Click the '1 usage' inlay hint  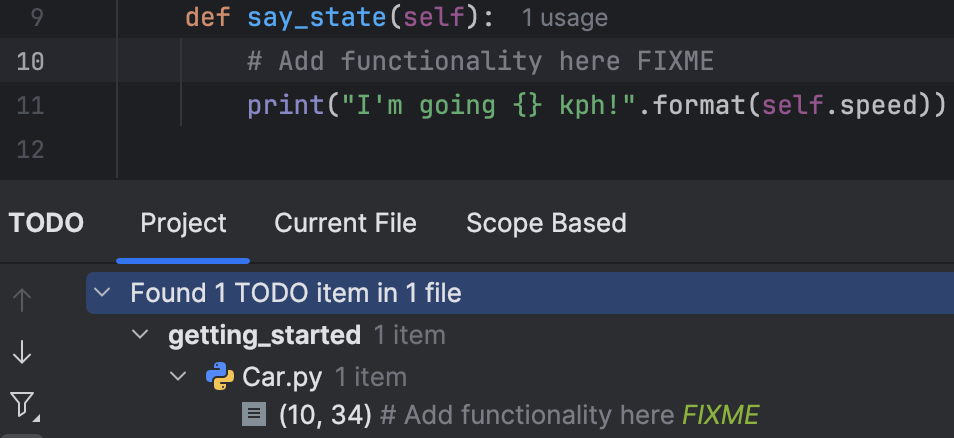[x=564, y=18]
